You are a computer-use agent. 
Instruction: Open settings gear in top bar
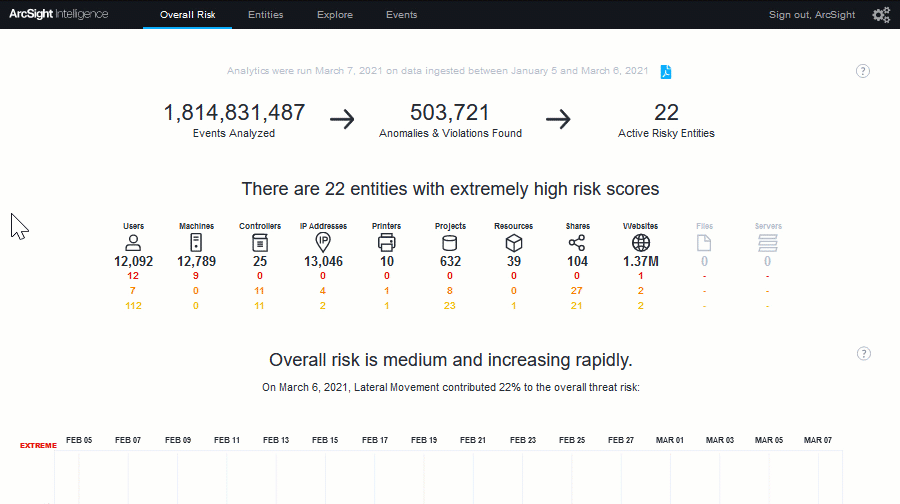pyautogui.click(x=880, y=15)
